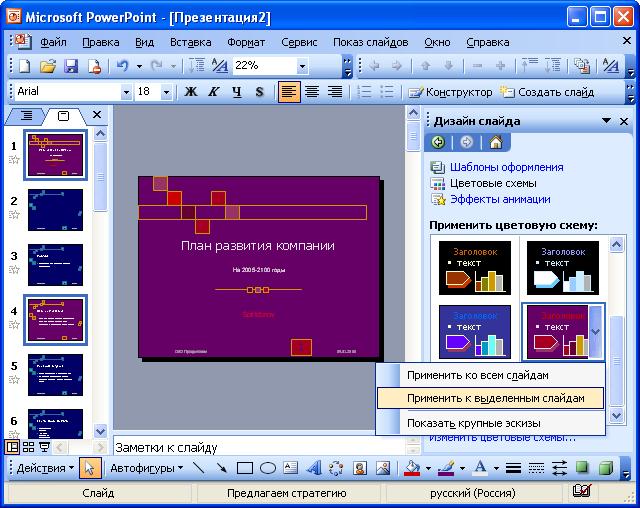Select the Rectangle drawing tool
This screenshot has width=640, height=508.
(x=244, y=468)
